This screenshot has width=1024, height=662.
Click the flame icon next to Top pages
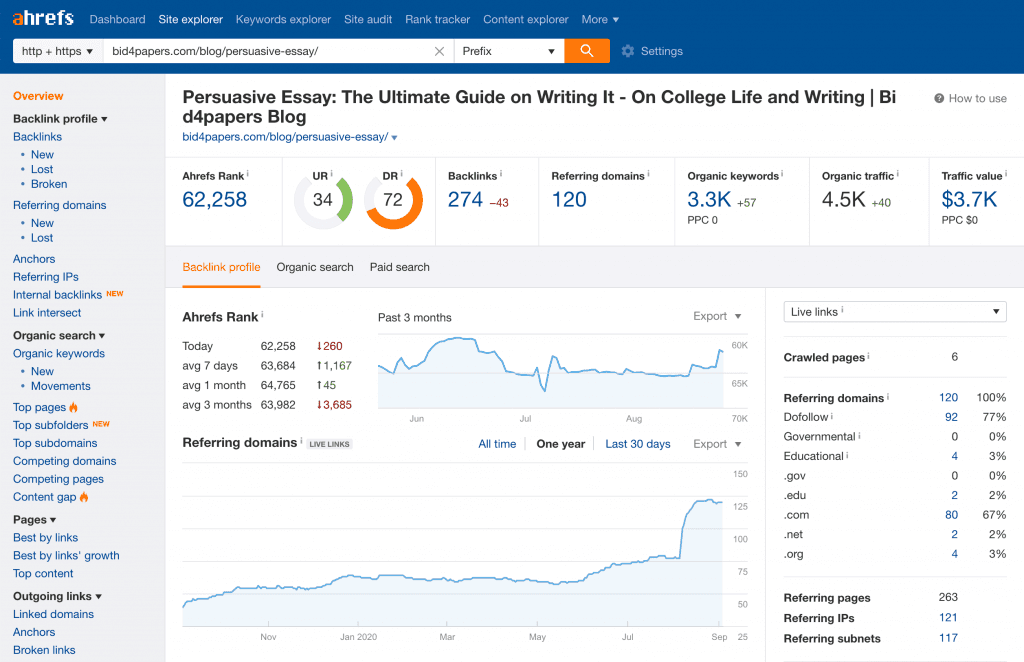point(74,407)
